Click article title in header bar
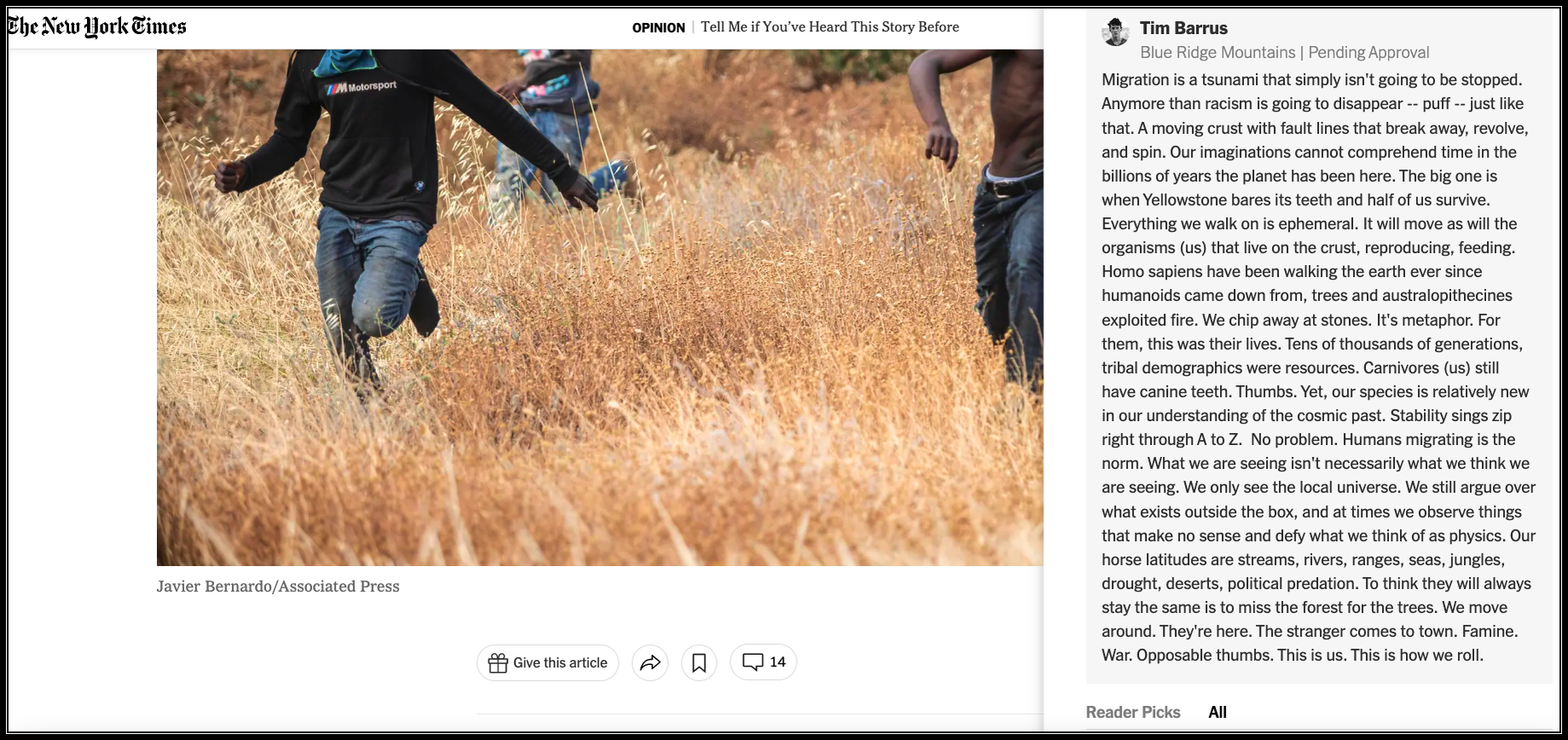The width and height of the screenshot is (1568, 740). 830,26
